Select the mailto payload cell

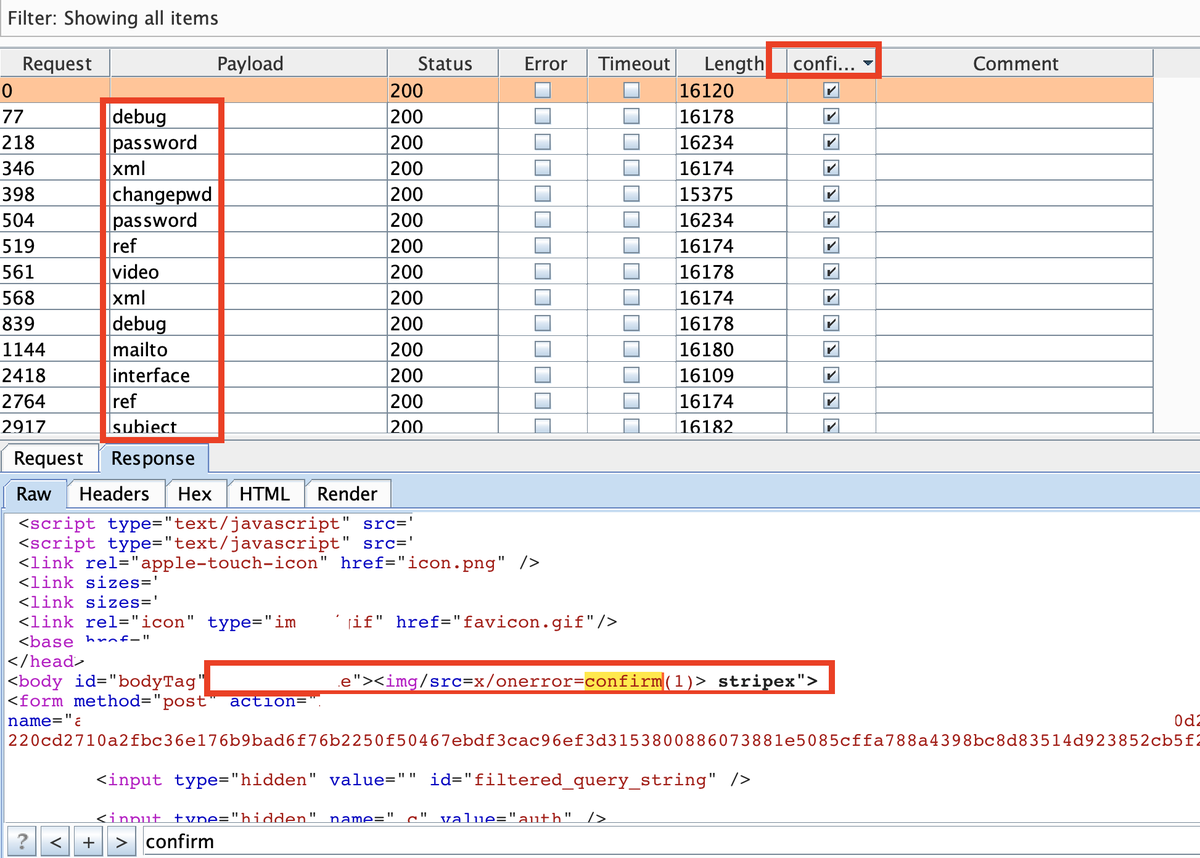tap(249, 350)
